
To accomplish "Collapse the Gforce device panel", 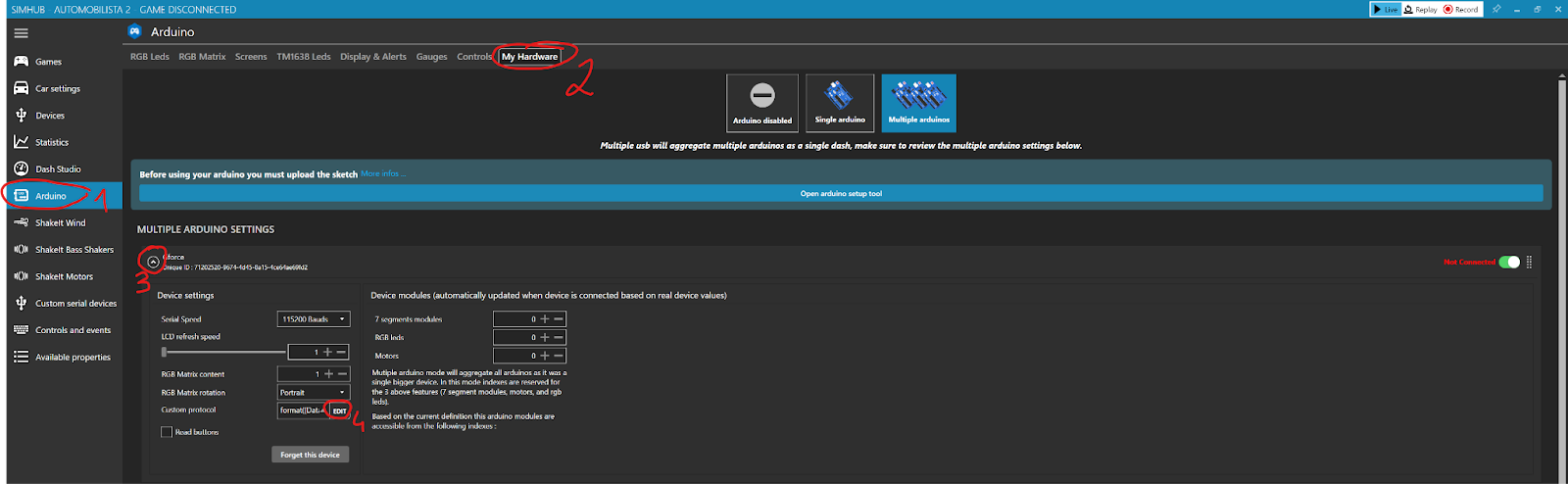I will (x=153, y=262).
